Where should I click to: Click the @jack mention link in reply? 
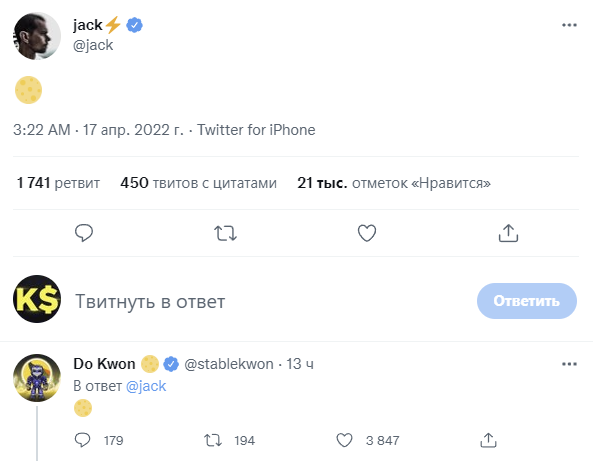[x=146, y=386]
